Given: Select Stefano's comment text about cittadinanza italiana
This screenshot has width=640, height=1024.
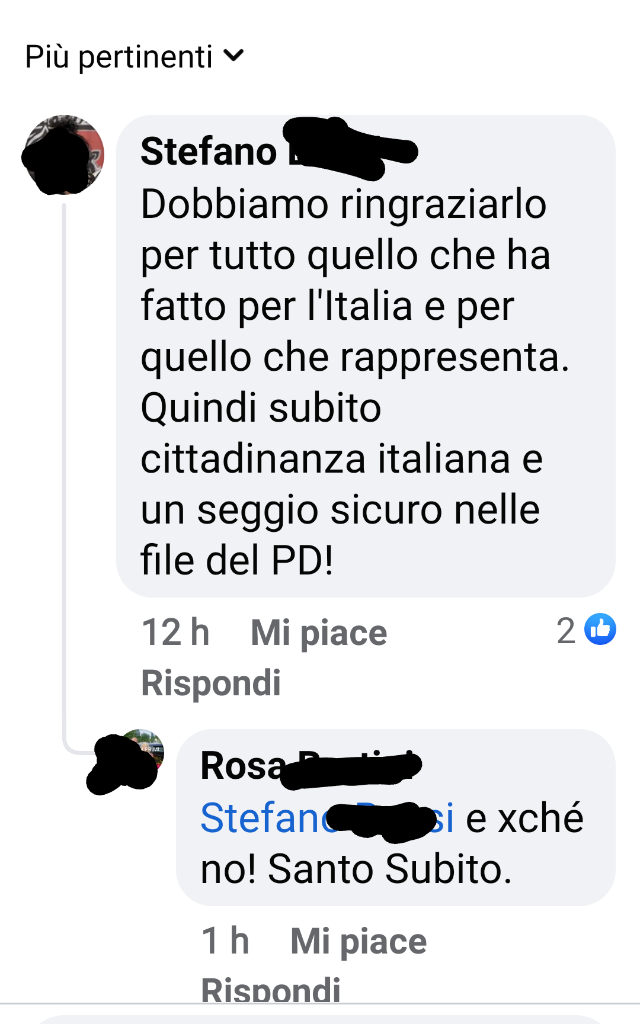Looking at the screenshot, I should (355, 382).
